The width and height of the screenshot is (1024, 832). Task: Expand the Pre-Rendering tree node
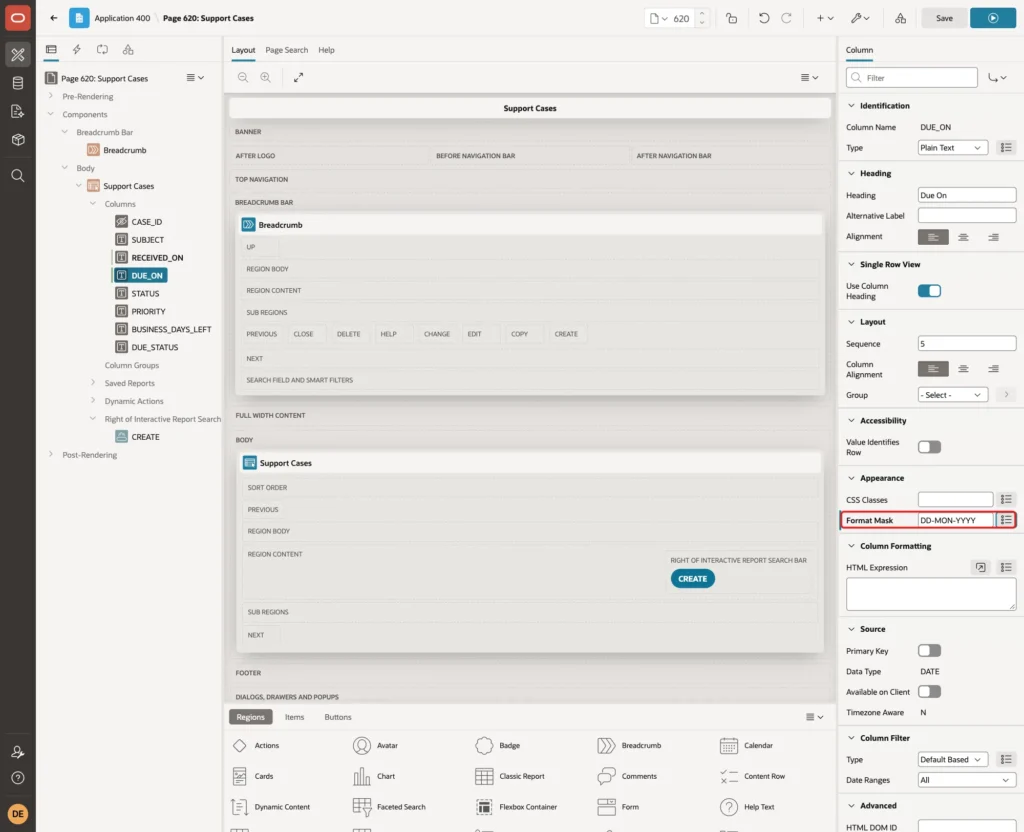[51, 96]
